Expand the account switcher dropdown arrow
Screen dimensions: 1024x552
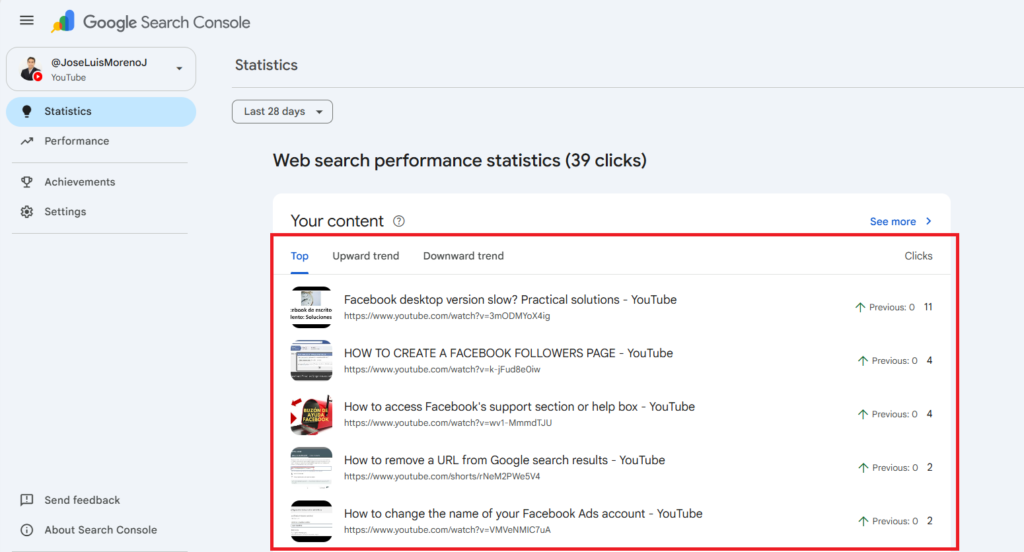point(179,69)
